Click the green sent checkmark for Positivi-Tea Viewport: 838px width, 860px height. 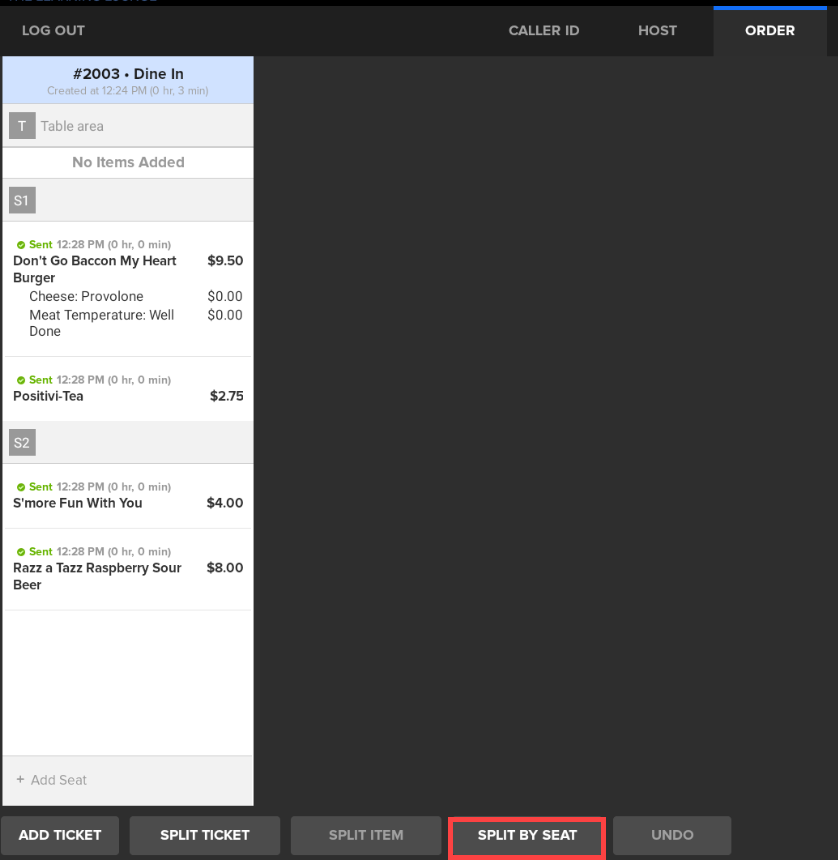(21, 380)
